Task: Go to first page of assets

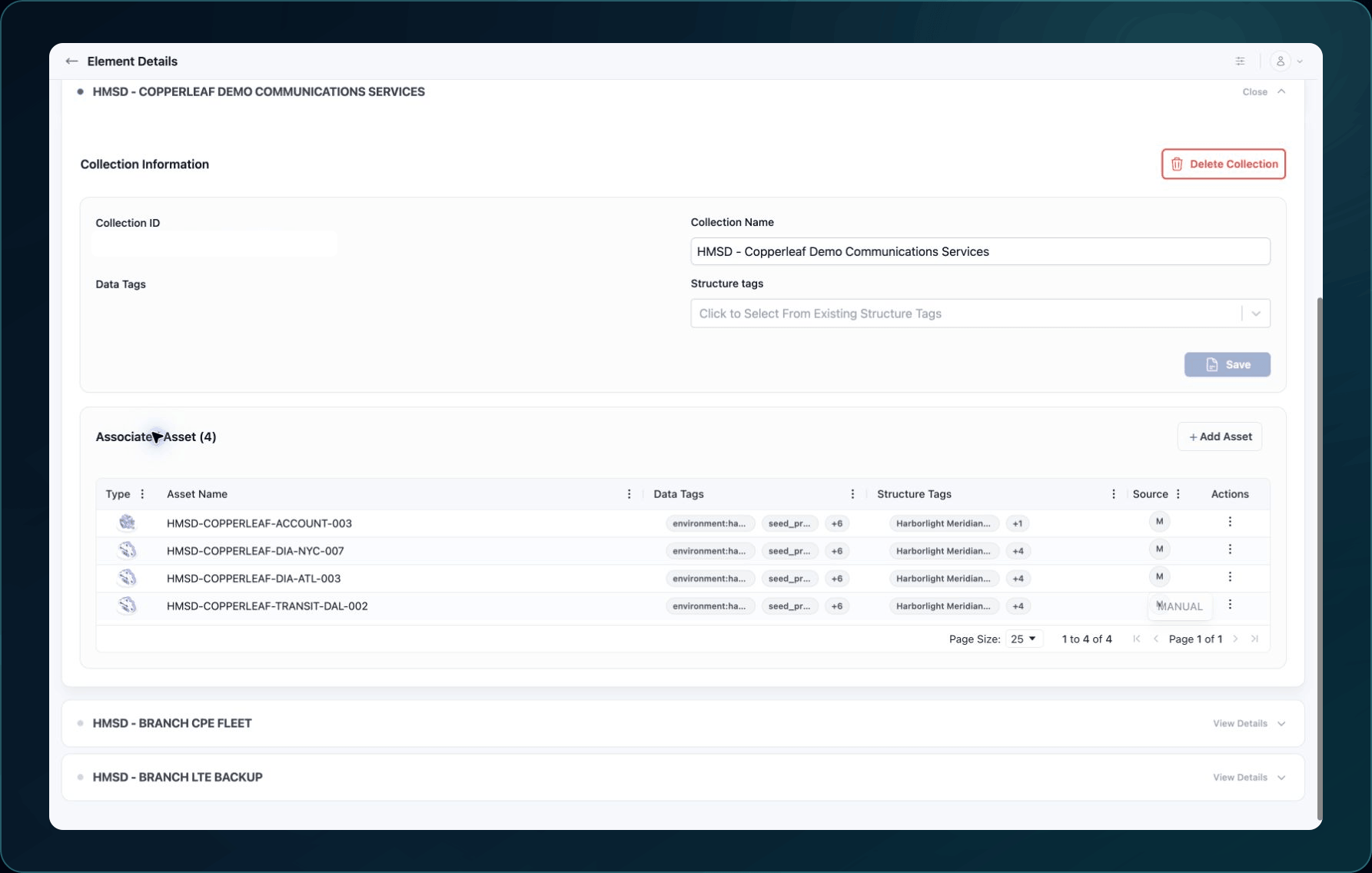Action: coord(1137,639)
